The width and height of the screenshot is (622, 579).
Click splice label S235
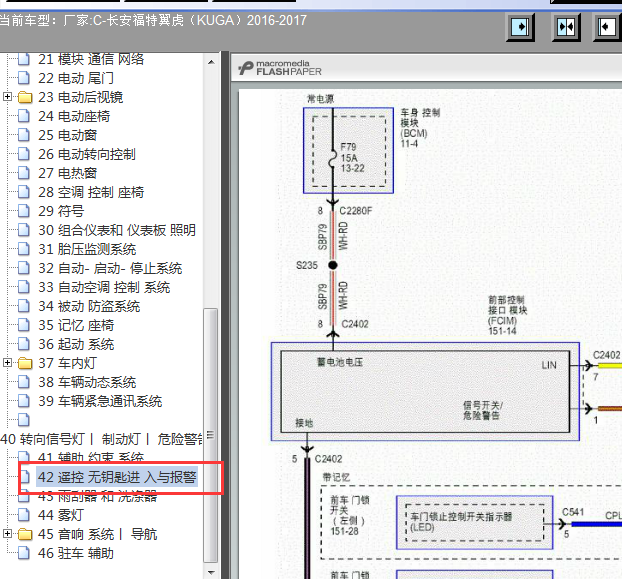click(307, 265)
